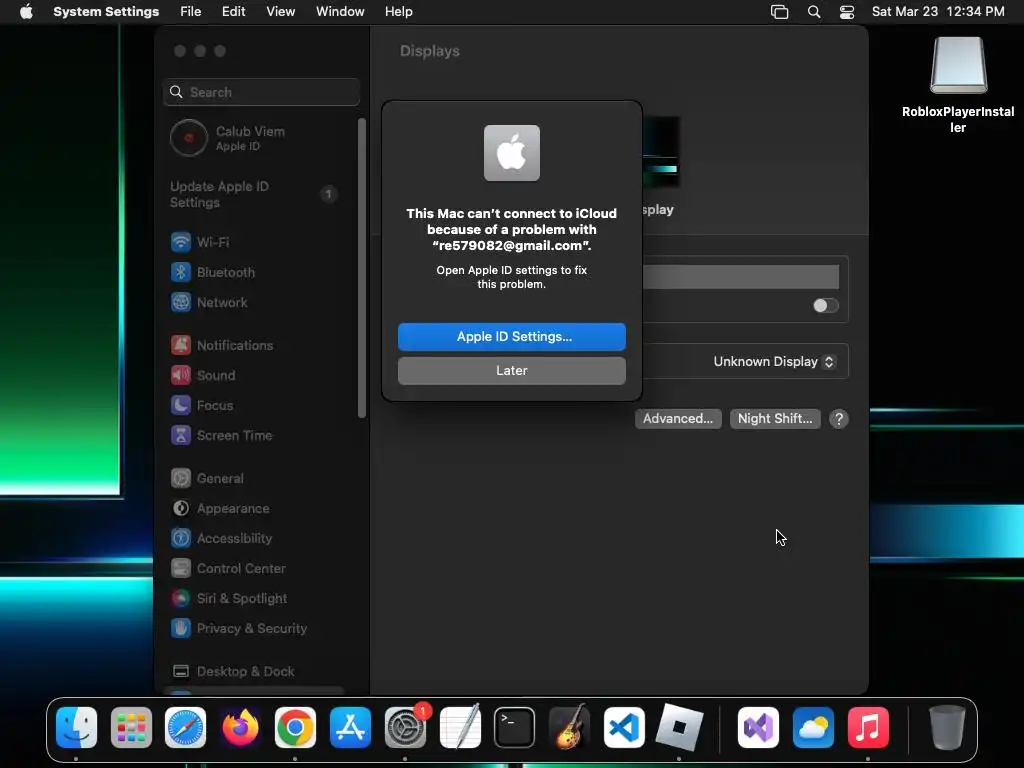This screenshot has width=1024, height=768.
Task: Click Apple ID Settings… button
Action: pyautogui.click(x=511, y=337)
